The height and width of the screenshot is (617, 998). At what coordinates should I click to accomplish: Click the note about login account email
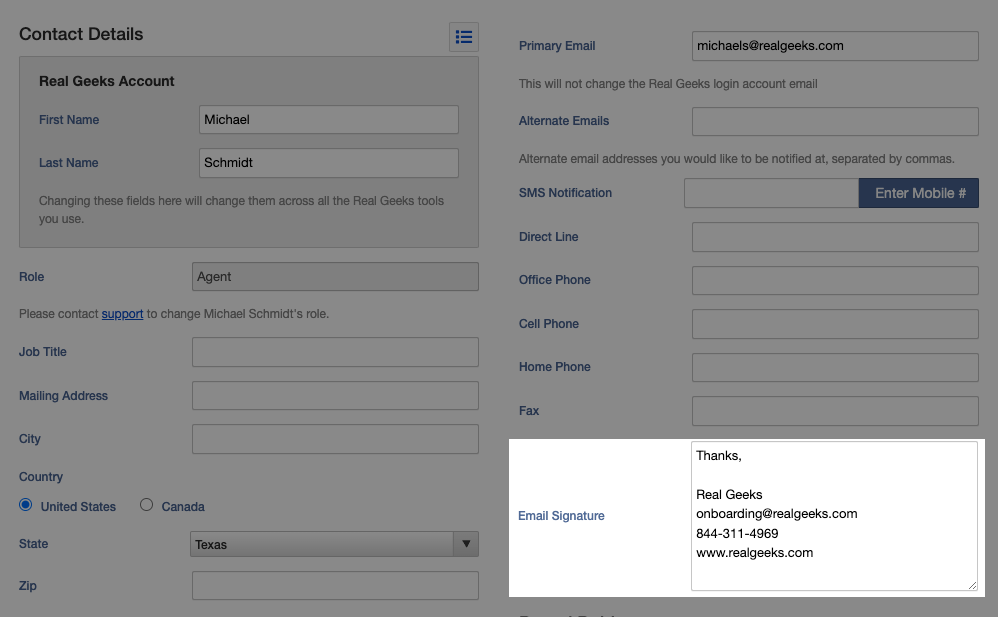point(668,84)
